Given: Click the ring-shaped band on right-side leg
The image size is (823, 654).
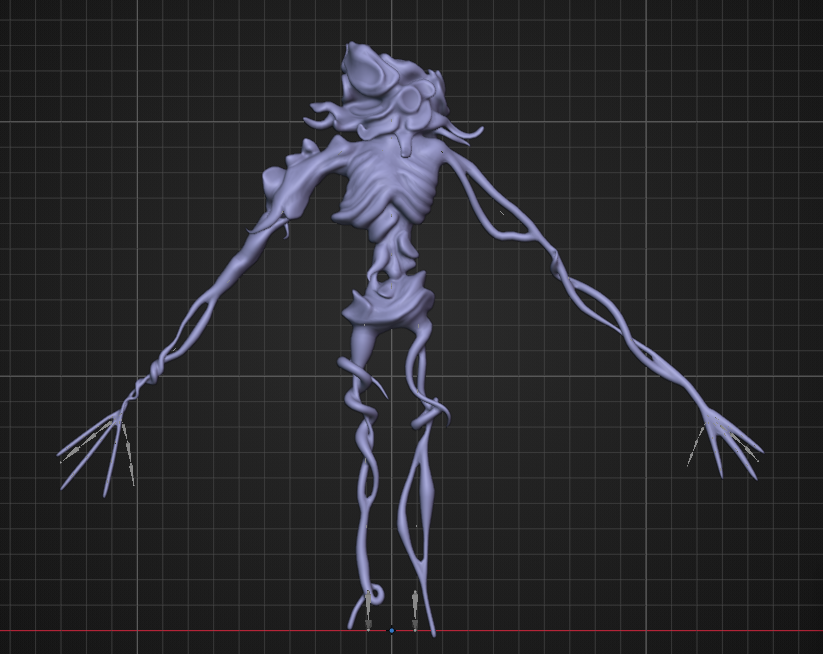Looking at the screenshot, I should [427, 417].
